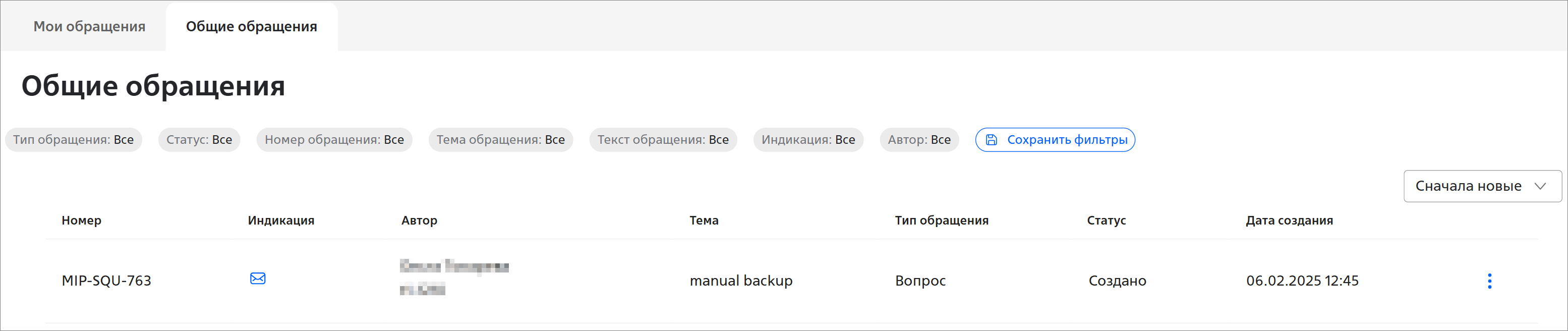1568x331 pixels.
Task: Open the Тема обращения filter chip
Action: point(500,140)
